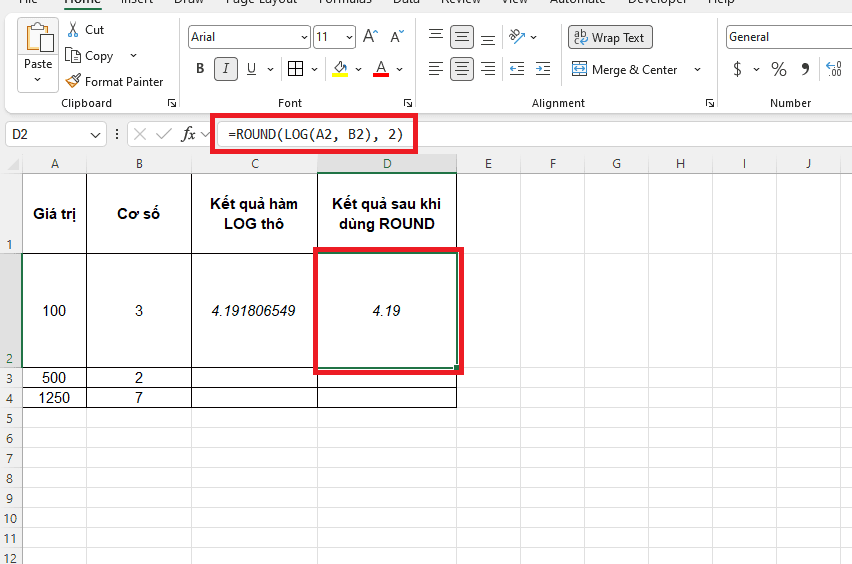
Task: Click the Accounting Number Format dollar icon
Action: pyautogui.click(x=737, y=69)
